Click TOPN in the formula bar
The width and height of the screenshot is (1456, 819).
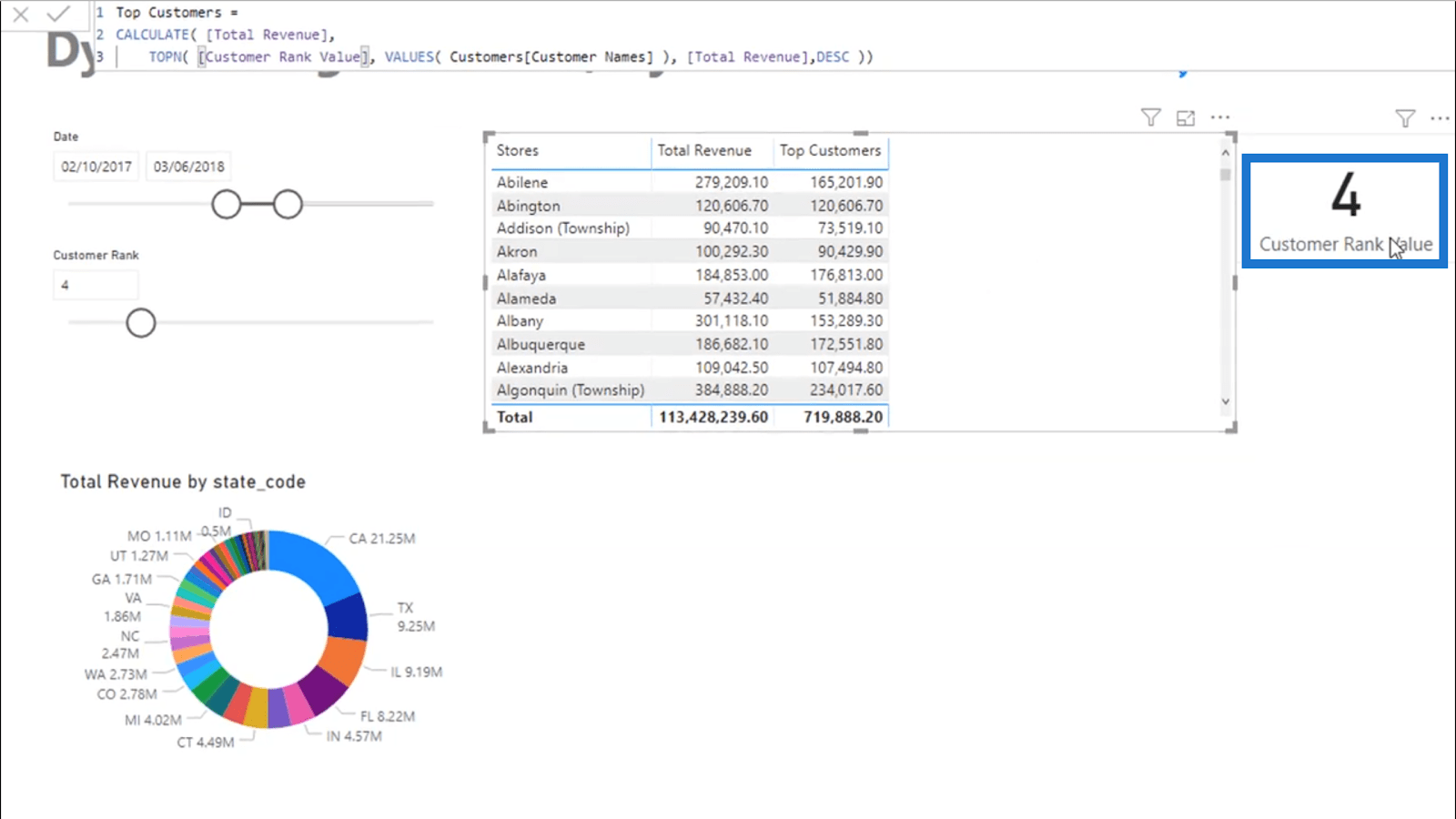point(167,56)
